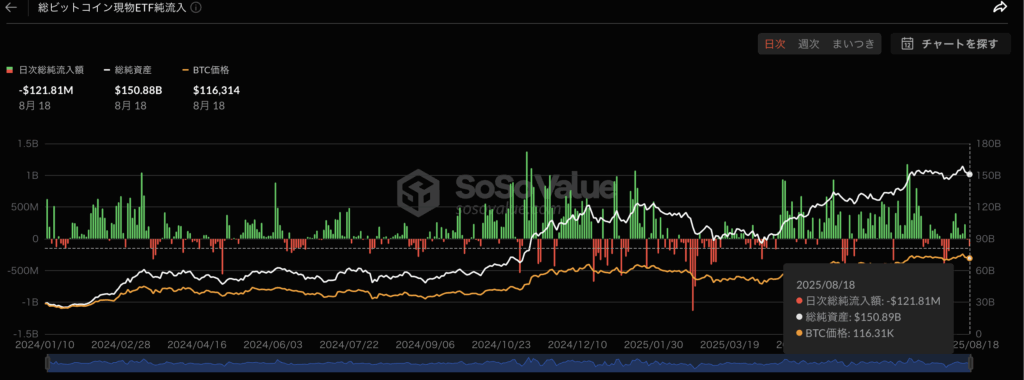Switch to まいつき monthly view
1024x380 pixels.
tap(853, 44)
